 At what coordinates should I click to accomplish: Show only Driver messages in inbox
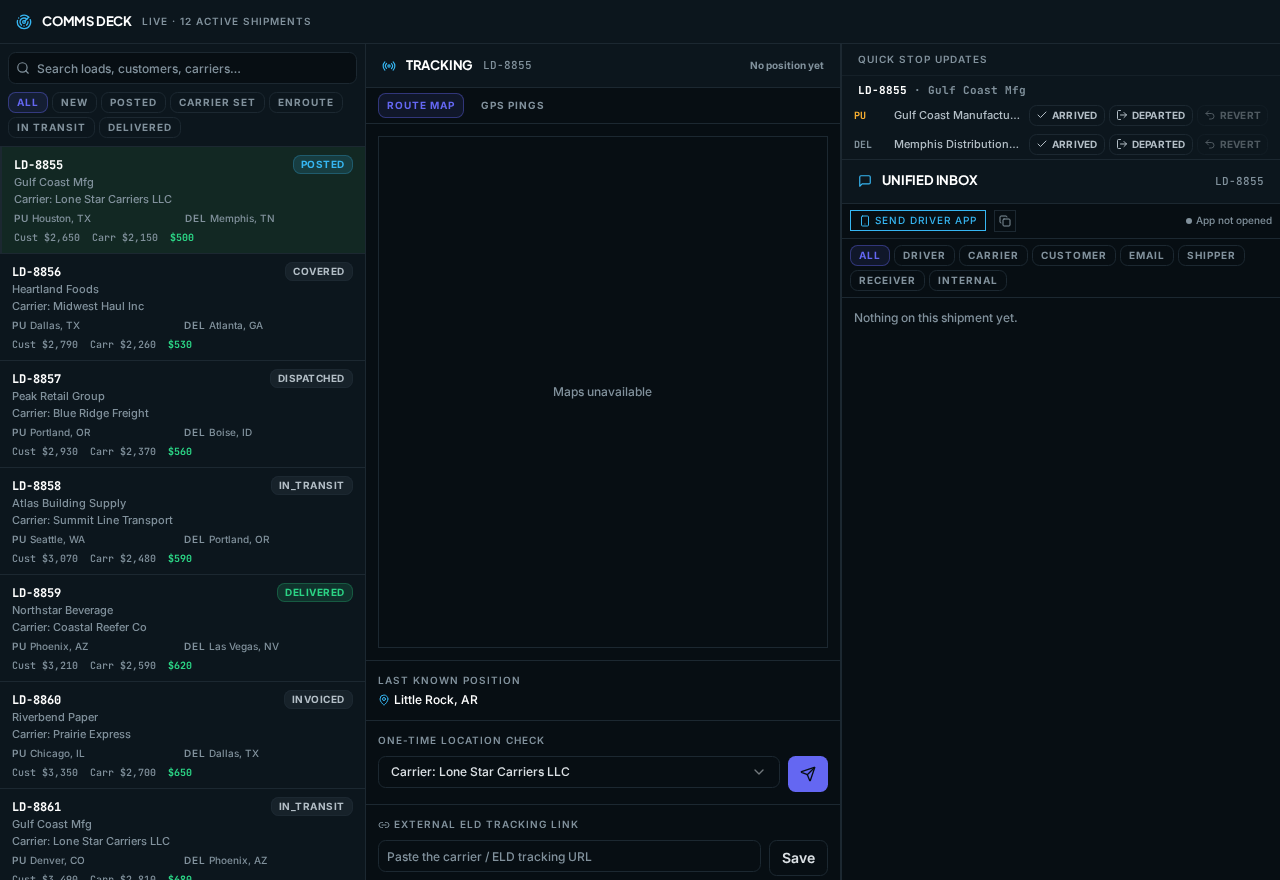point(924,256)
